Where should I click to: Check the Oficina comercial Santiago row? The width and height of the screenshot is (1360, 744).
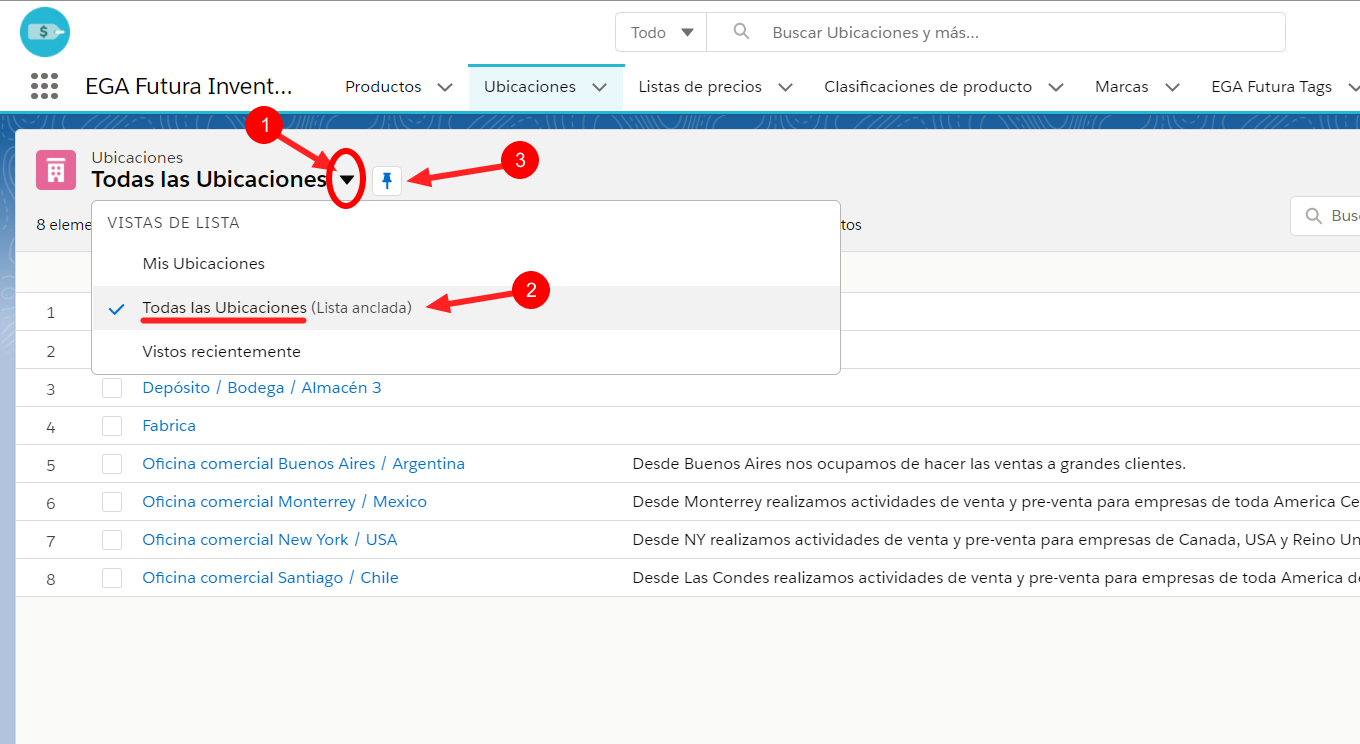pyautogui.click(x=112, y=578)
